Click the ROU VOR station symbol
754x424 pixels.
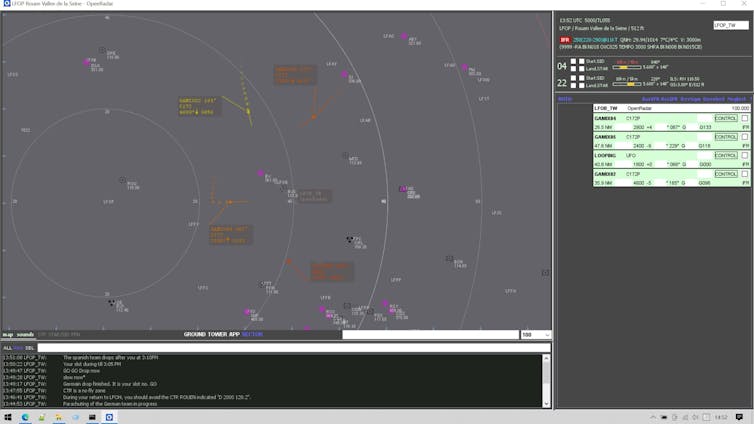(122, 181)
